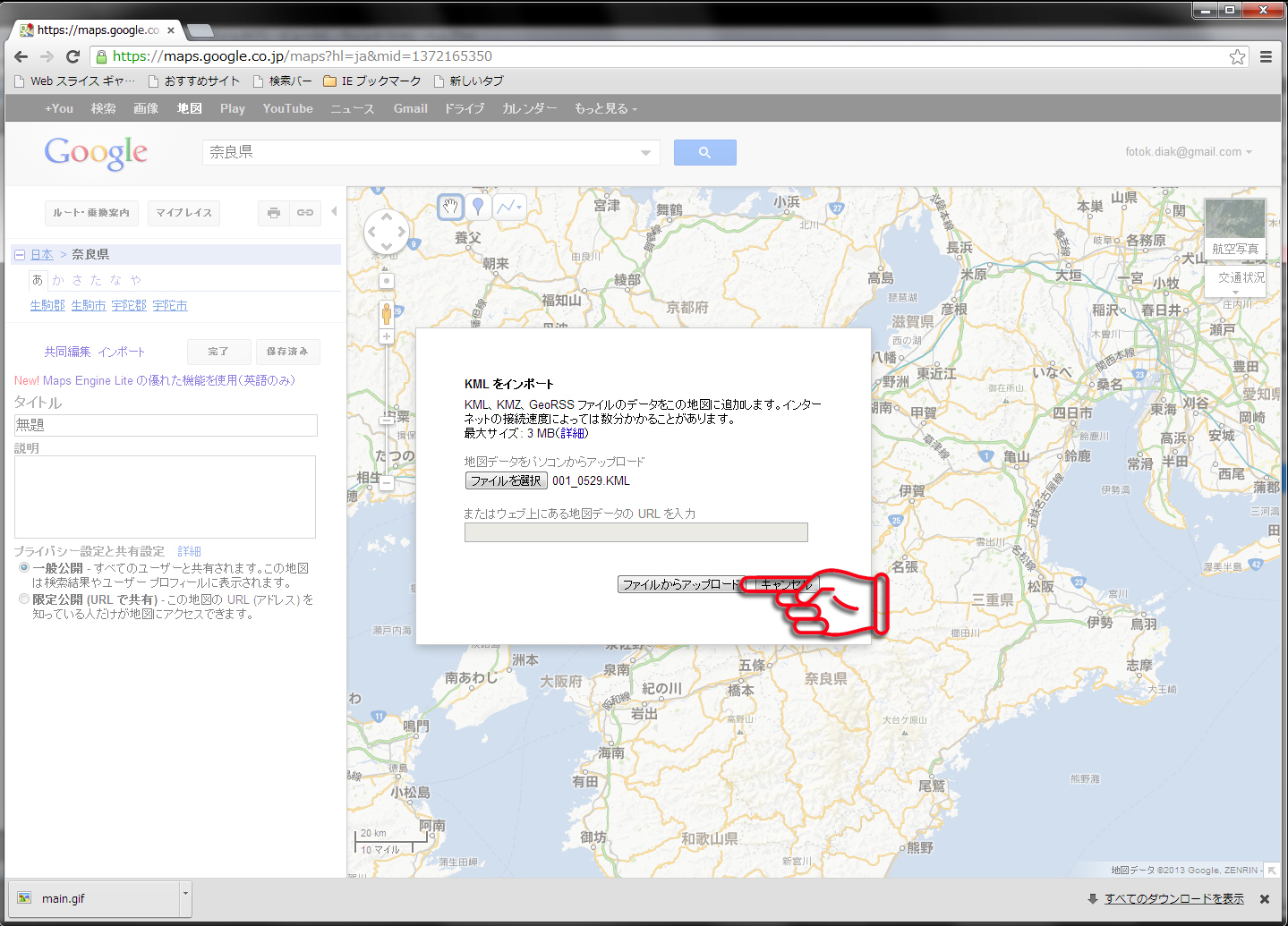Click the privacy settings 詳細 link
This screenshot has width=1288, height=926.
189,551
